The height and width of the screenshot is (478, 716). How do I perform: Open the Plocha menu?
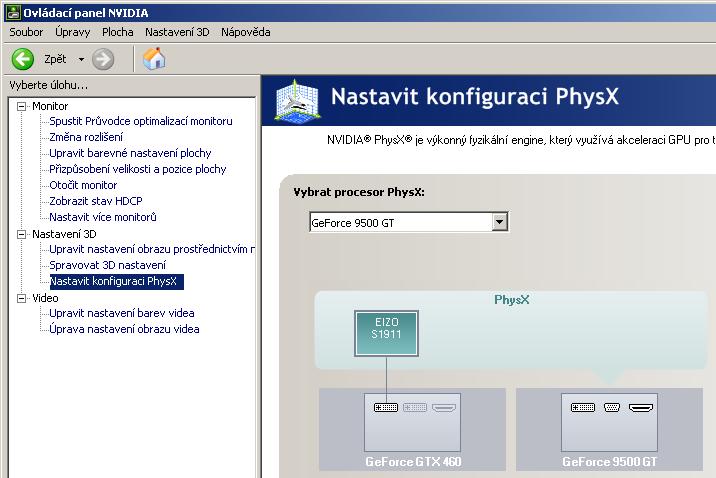pos(118,32)
